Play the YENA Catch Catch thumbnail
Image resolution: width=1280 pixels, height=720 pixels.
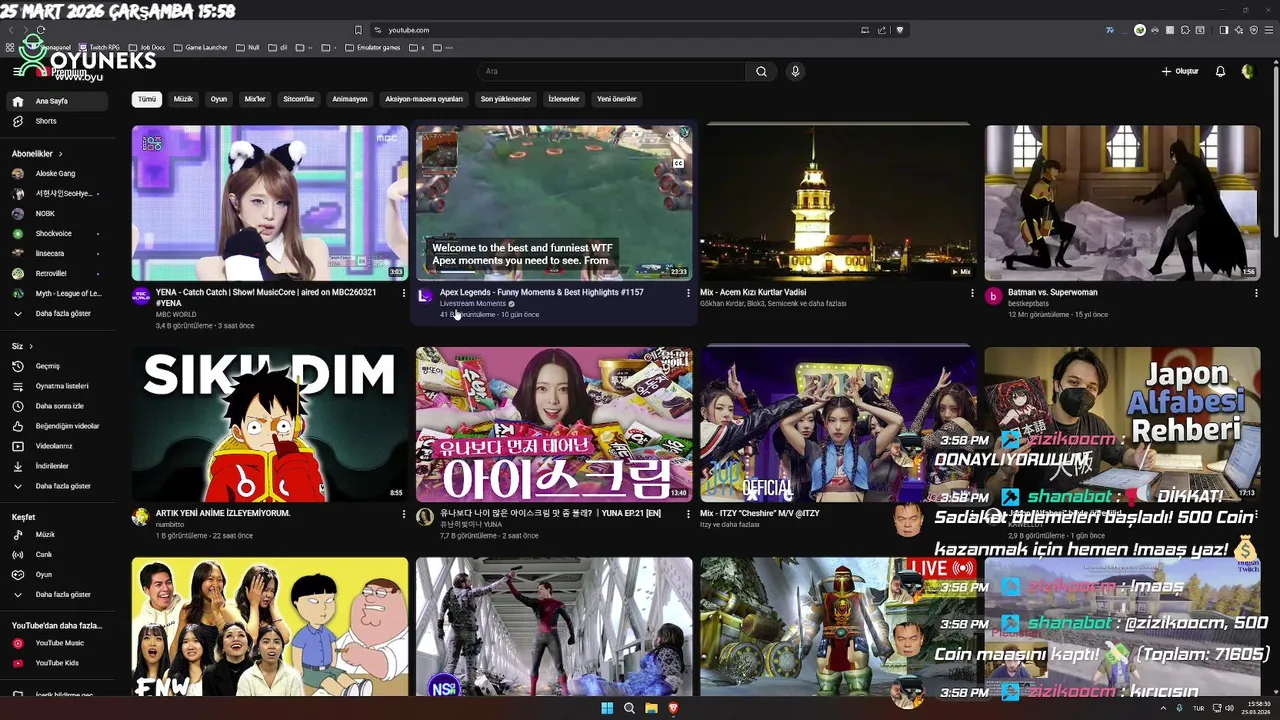(270, 203)
